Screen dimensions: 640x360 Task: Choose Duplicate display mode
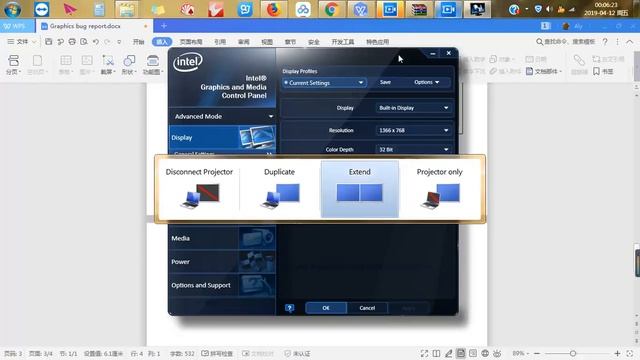[x=280, y=189]
